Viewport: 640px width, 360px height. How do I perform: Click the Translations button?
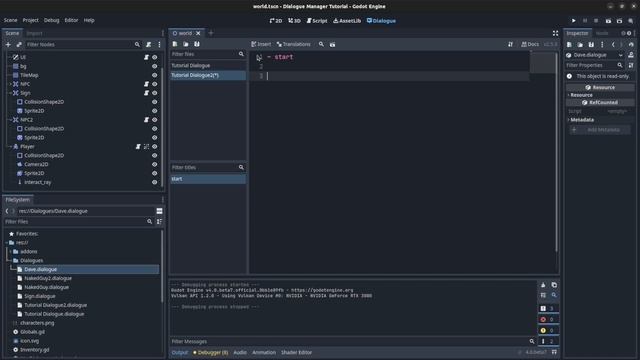293,44
